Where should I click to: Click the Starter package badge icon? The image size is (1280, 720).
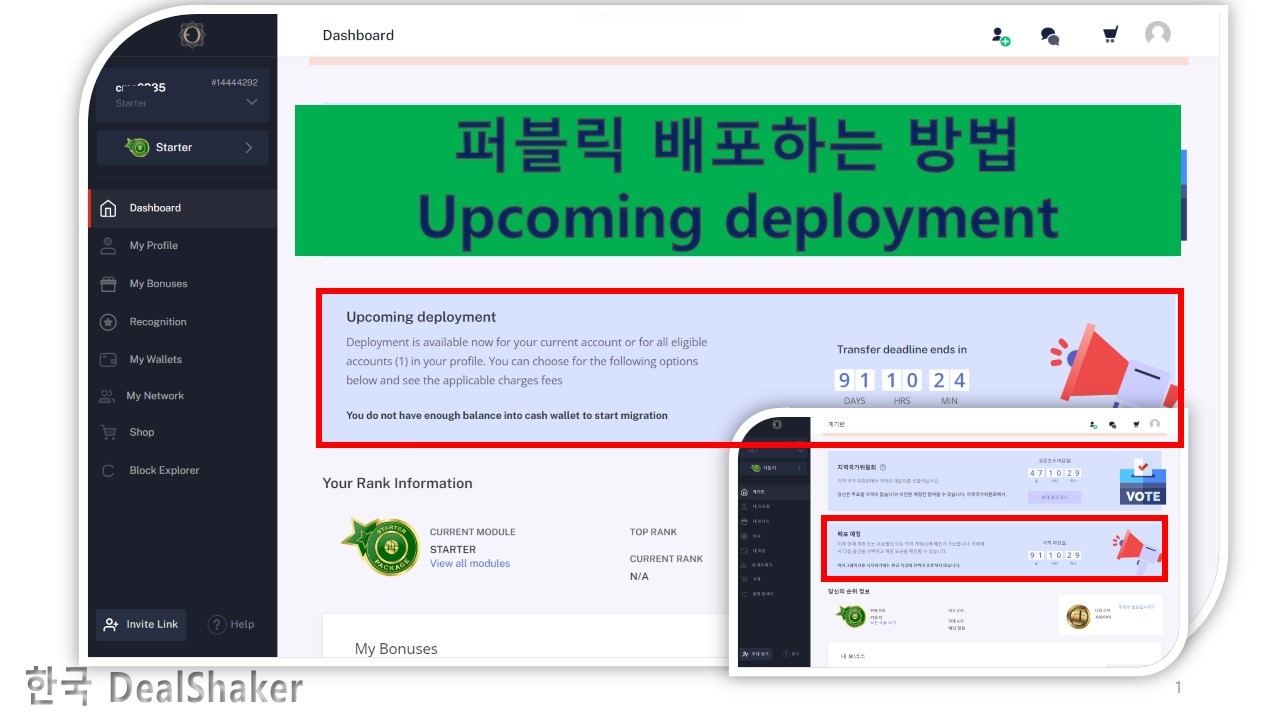[x=140, y=147]
